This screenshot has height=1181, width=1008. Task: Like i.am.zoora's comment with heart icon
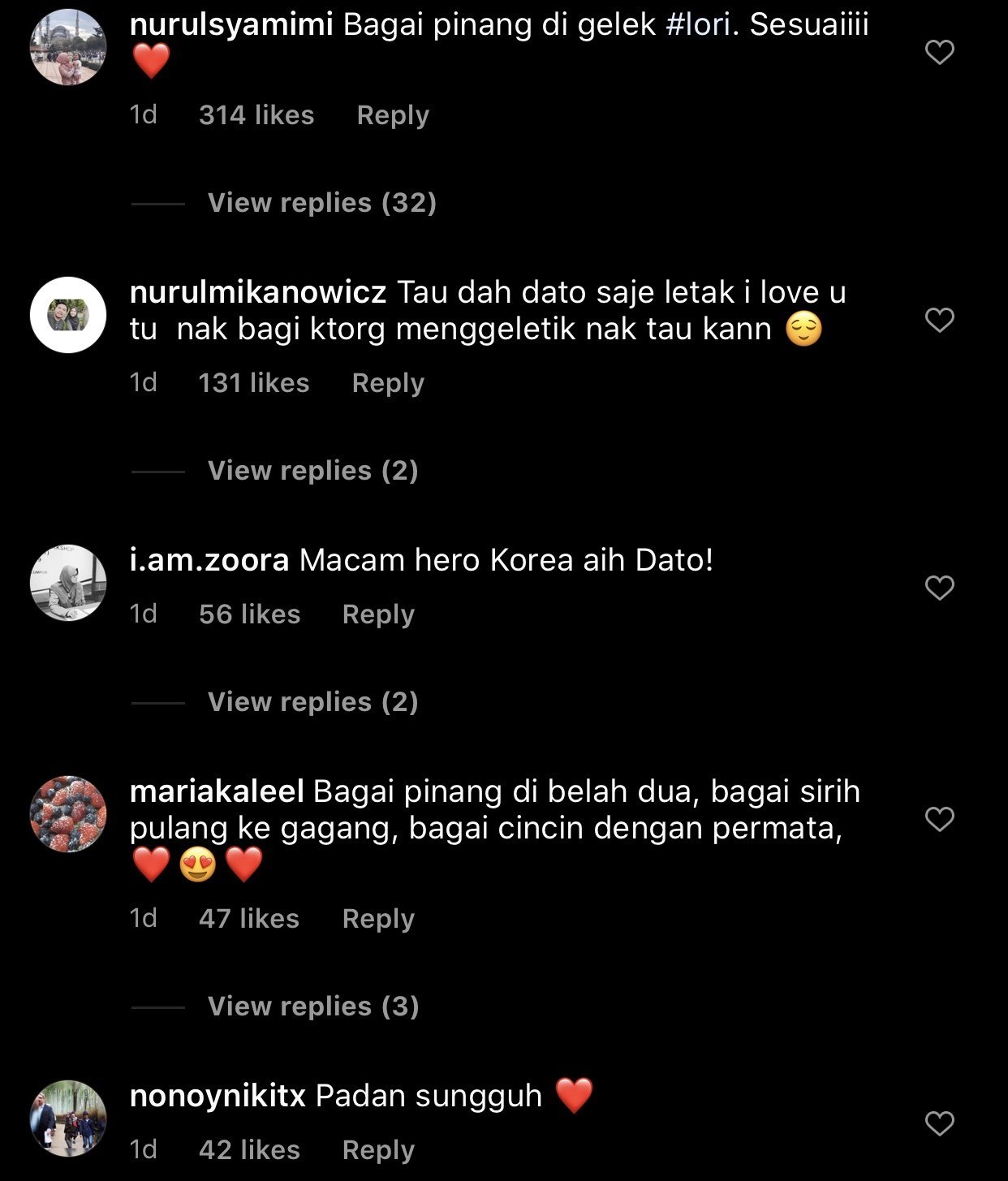939,588
